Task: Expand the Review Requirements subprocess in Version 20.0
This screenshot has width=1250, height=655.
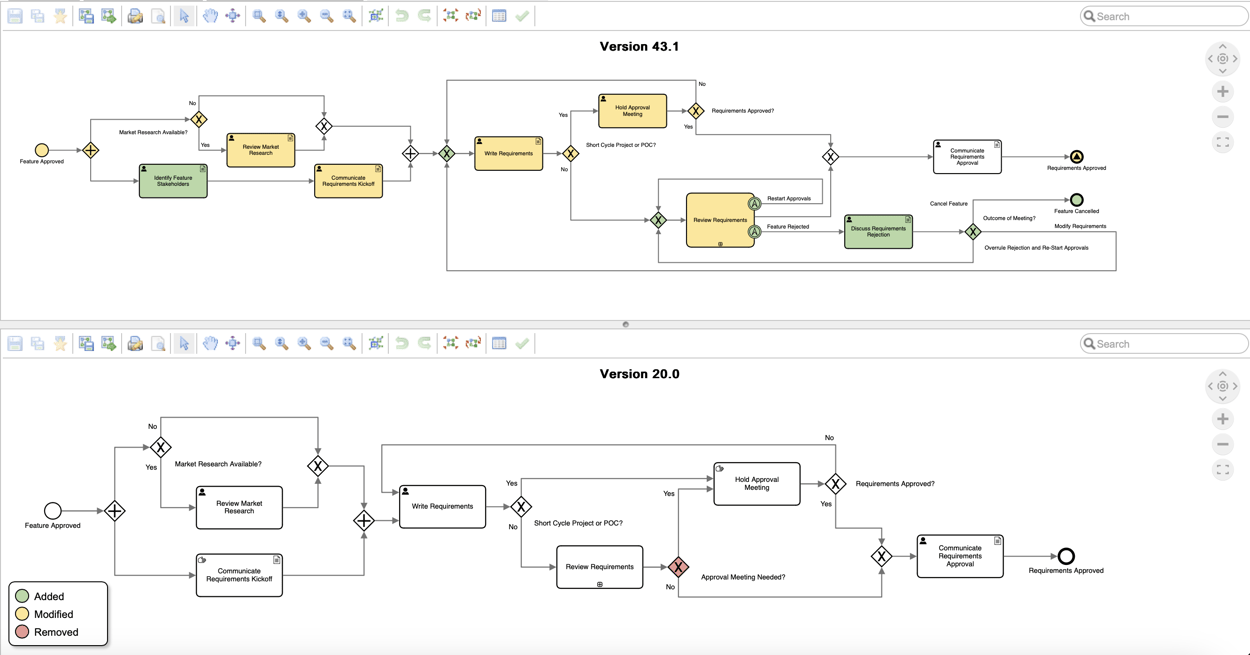Action: [x=600, y=584]
